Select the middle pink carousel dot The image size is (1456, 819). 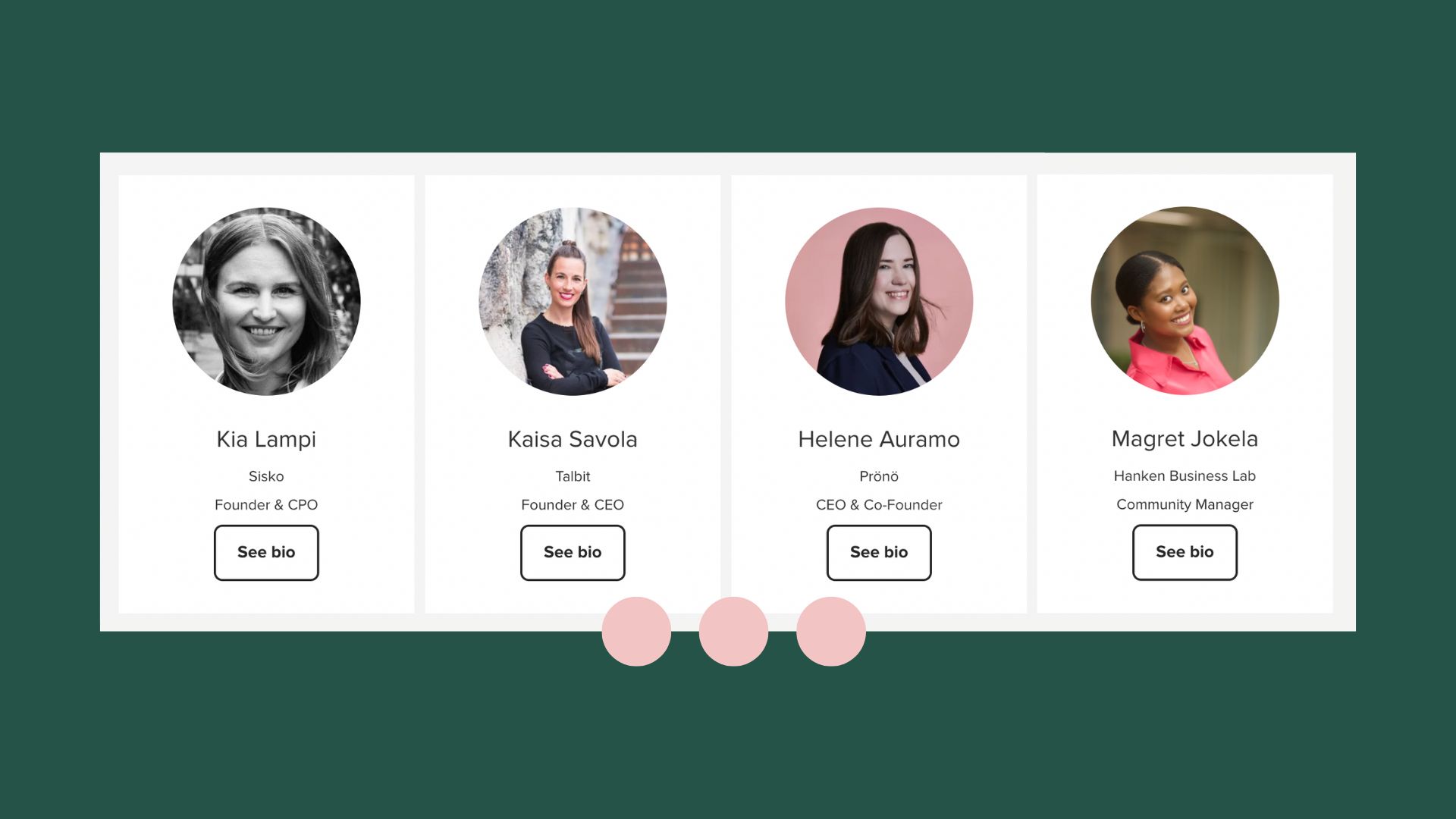[x=733, y=632]
